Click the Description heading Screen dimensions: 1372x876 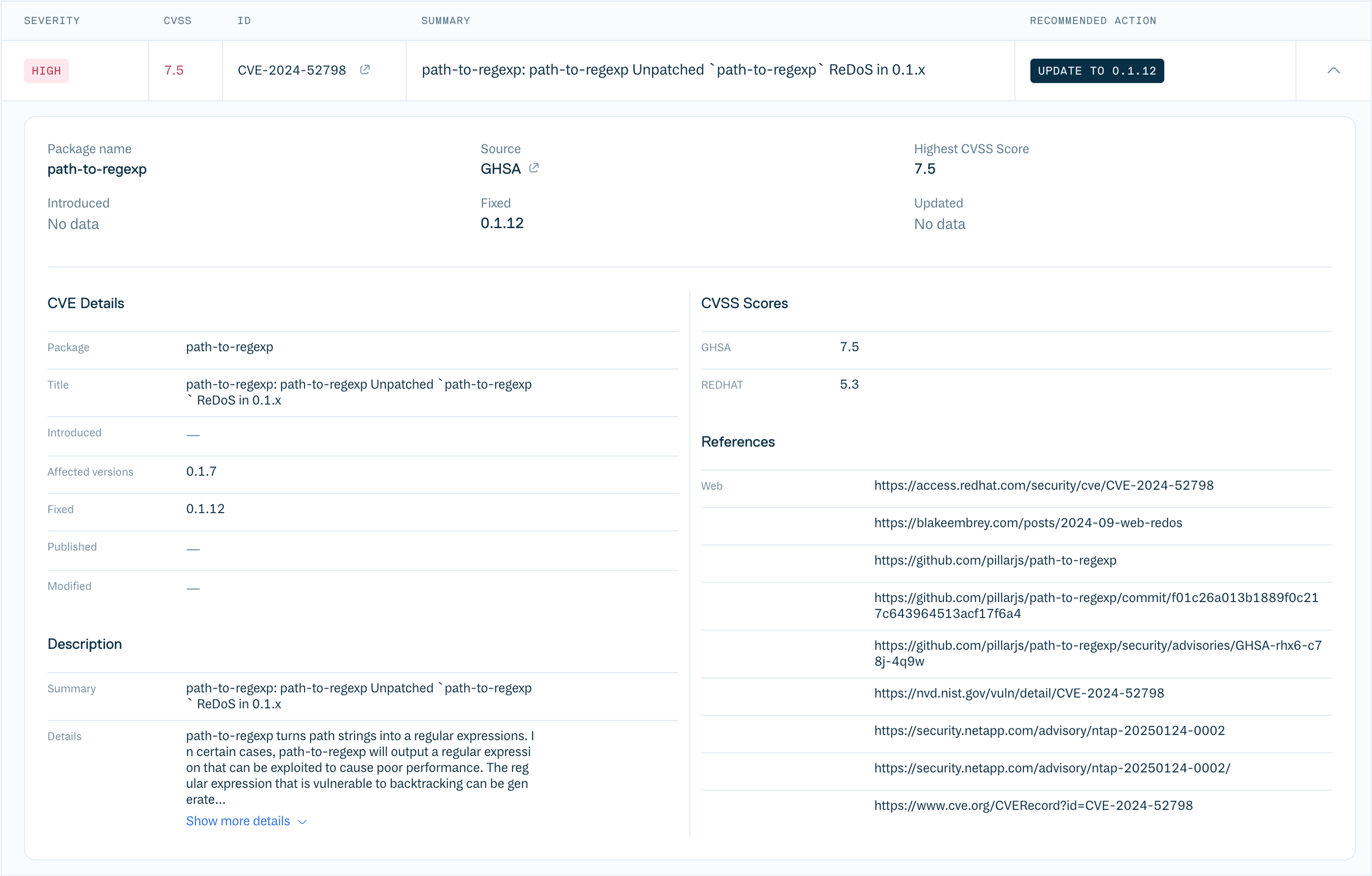tap(84, 644)
